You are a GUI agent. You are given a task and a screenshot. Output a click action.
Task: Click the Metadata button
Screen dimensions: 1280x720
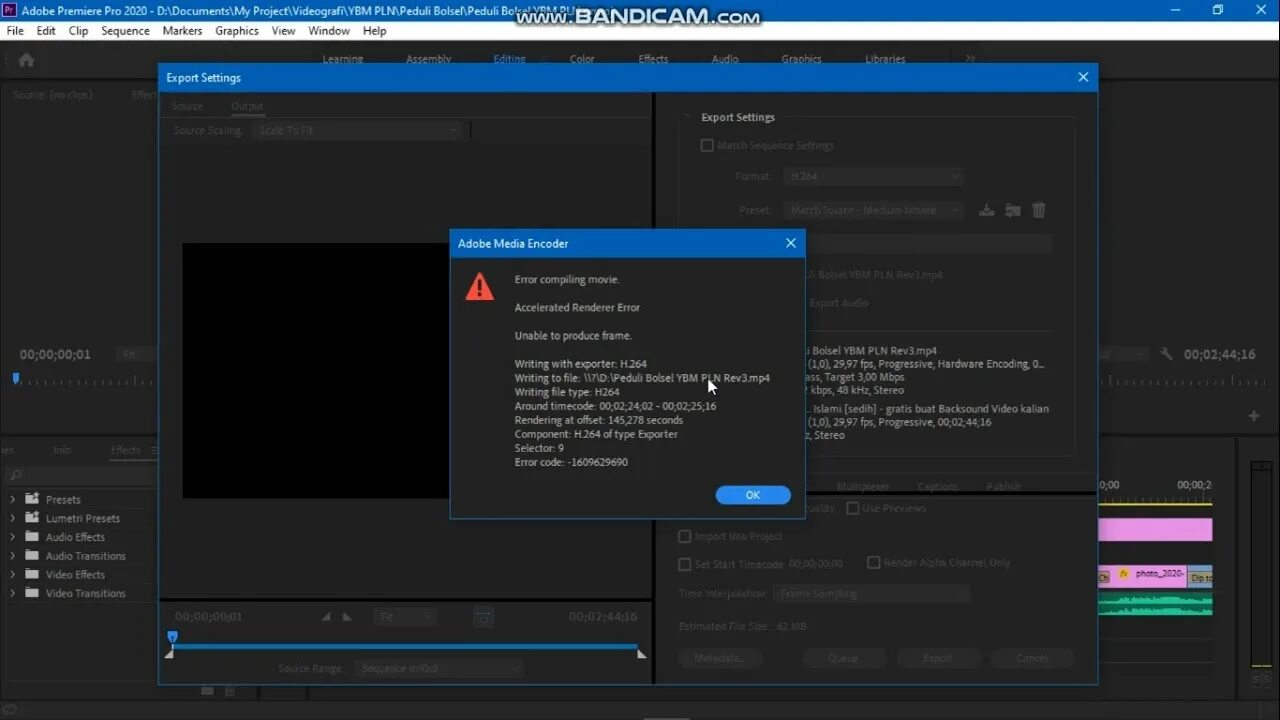tap(720, 658)
